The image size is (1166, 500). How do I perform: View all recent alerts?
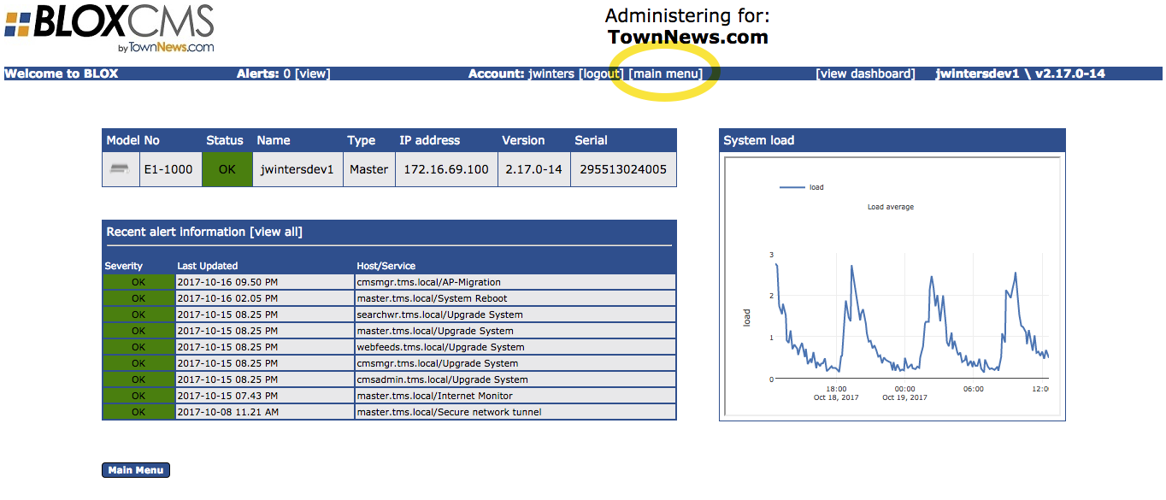tap(276, 231)
